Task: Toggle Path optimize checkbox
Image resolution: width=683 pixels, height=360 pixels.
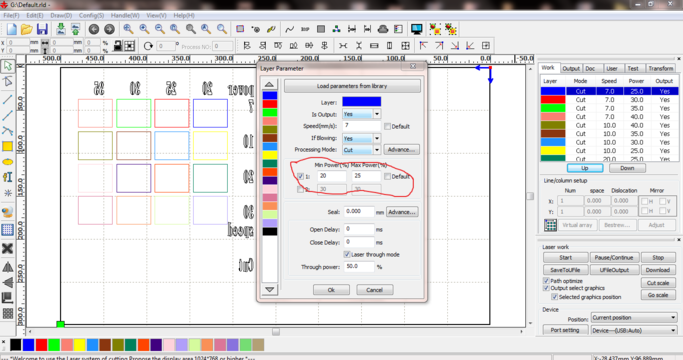Action: [x=546, y=281]
